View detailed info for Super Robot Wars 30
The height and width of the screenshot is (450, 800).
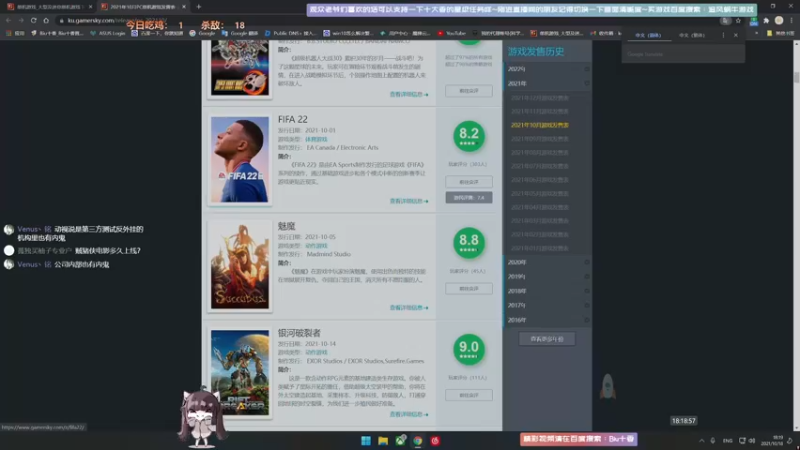pos(409,94)
